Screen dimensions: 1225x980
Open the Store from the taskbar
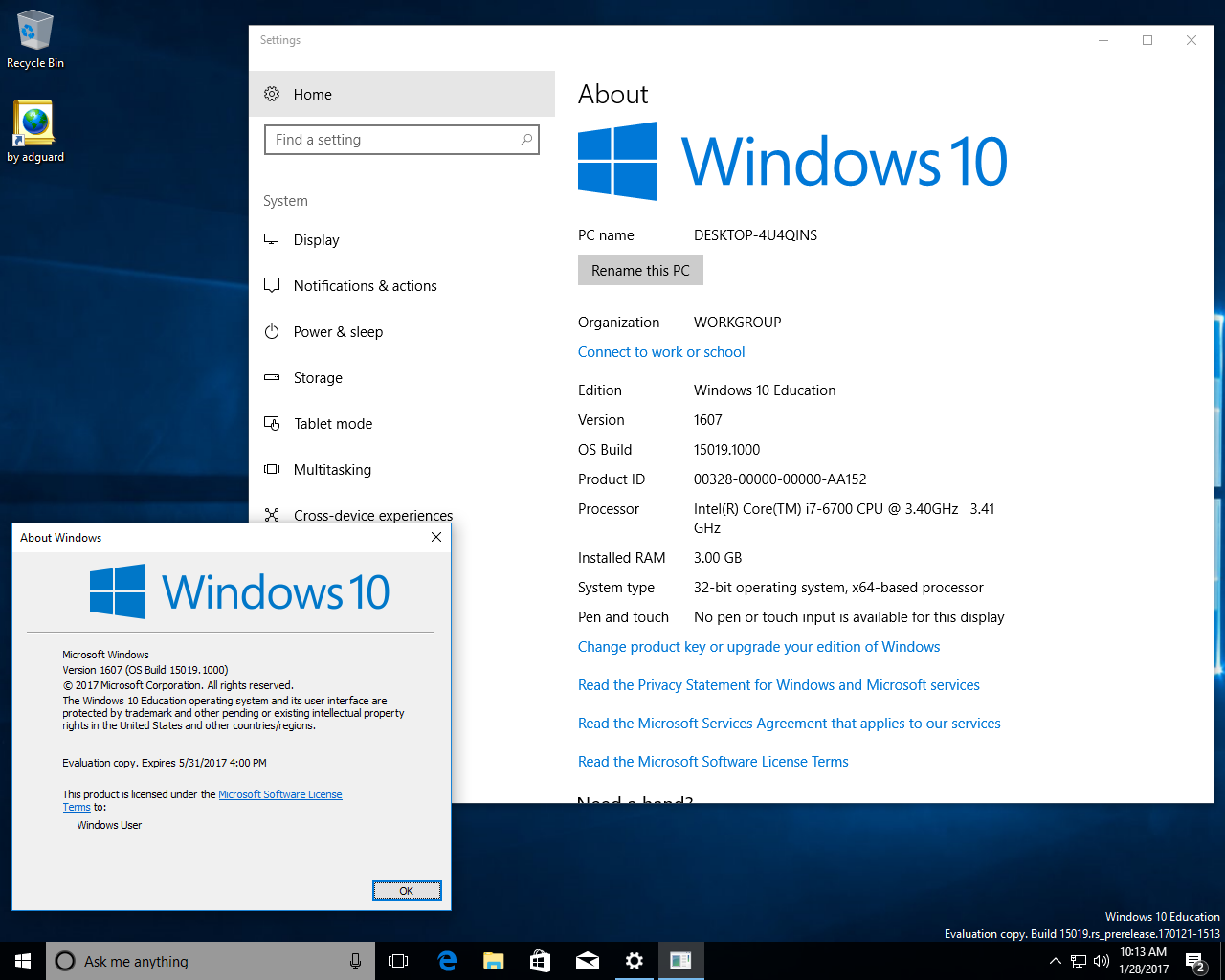coord(541,961)
